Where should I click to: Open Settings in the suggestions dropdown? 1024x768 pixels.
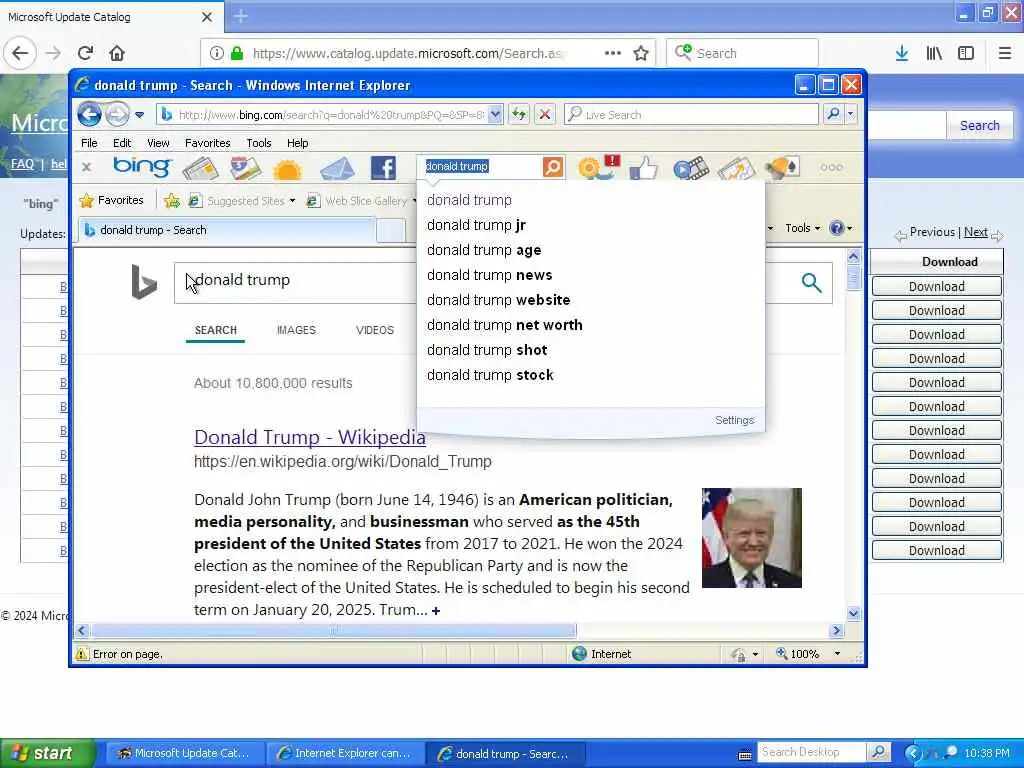735,420
